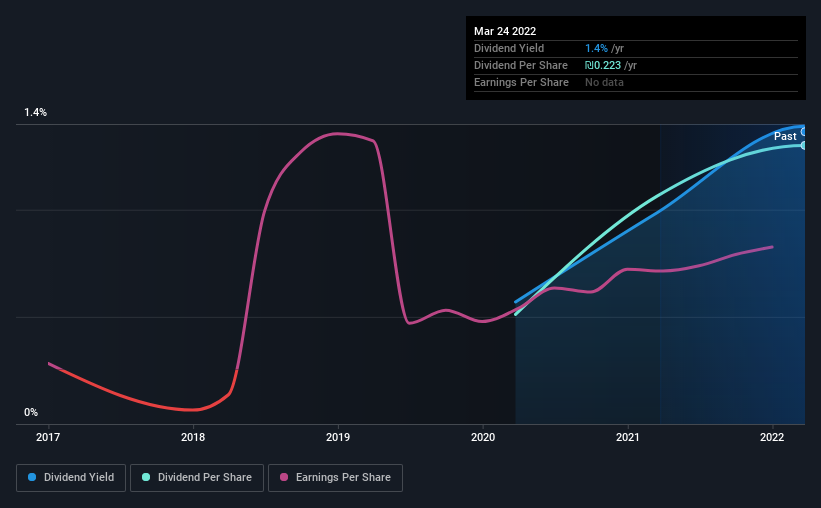The height and width of the screenshot is (508, 821).
Task: Click the 2017 x-axis label
Action: pos(48,437)
